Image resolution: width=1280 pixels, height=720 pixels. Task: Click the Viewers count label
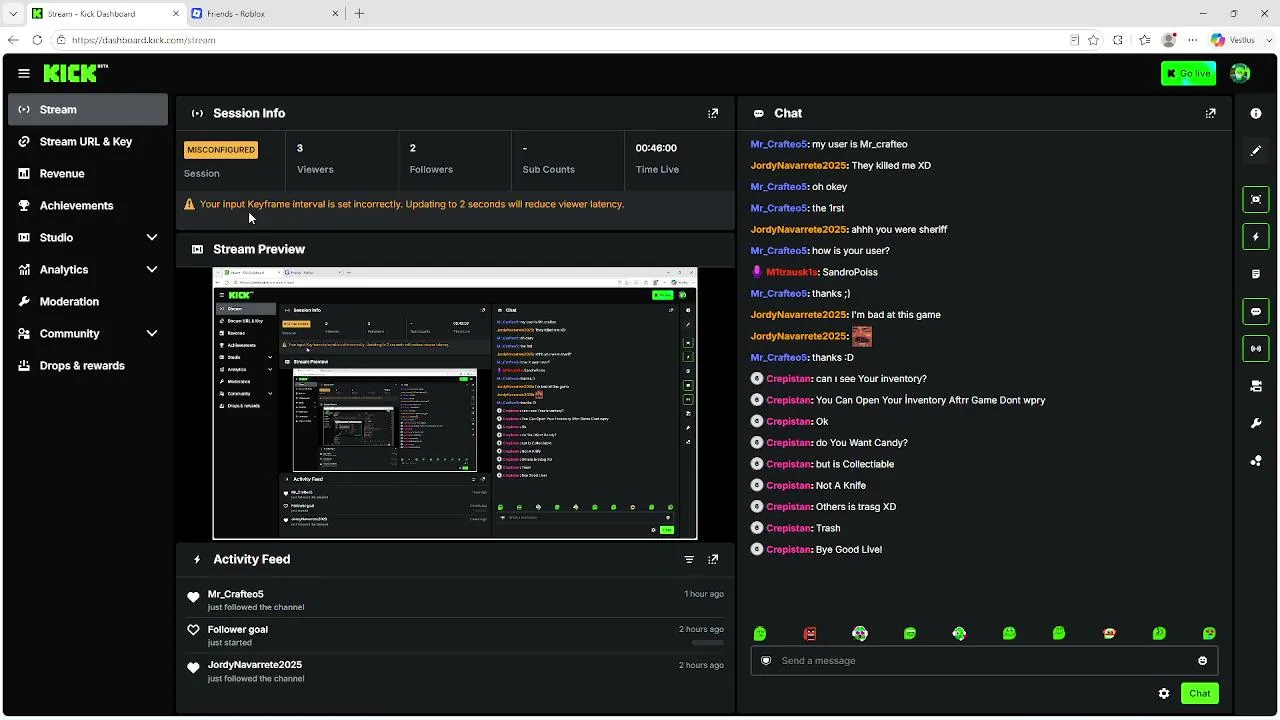tap(315, 170)
